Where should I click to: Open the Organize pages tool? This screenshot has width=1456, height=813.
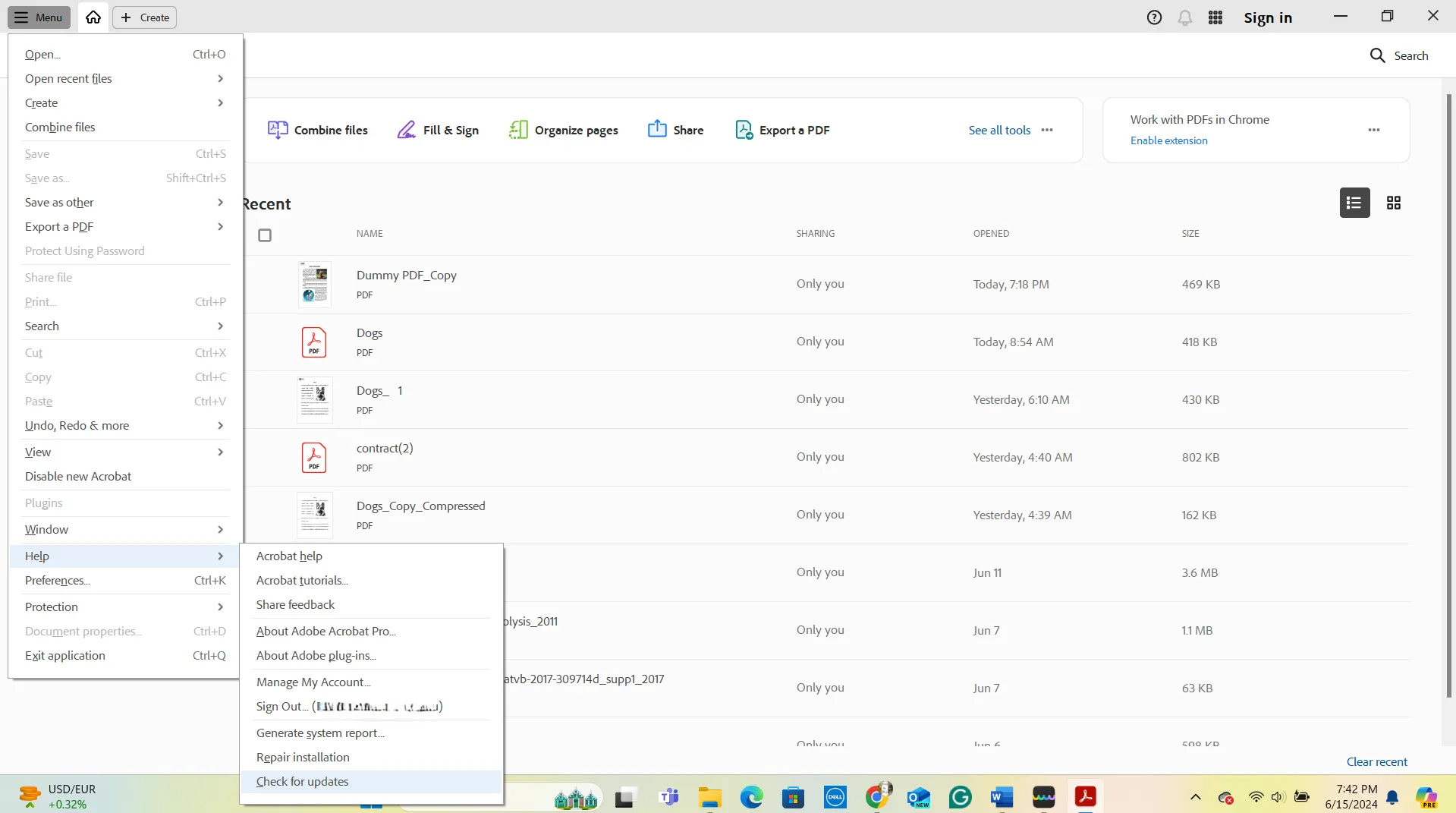563,130
